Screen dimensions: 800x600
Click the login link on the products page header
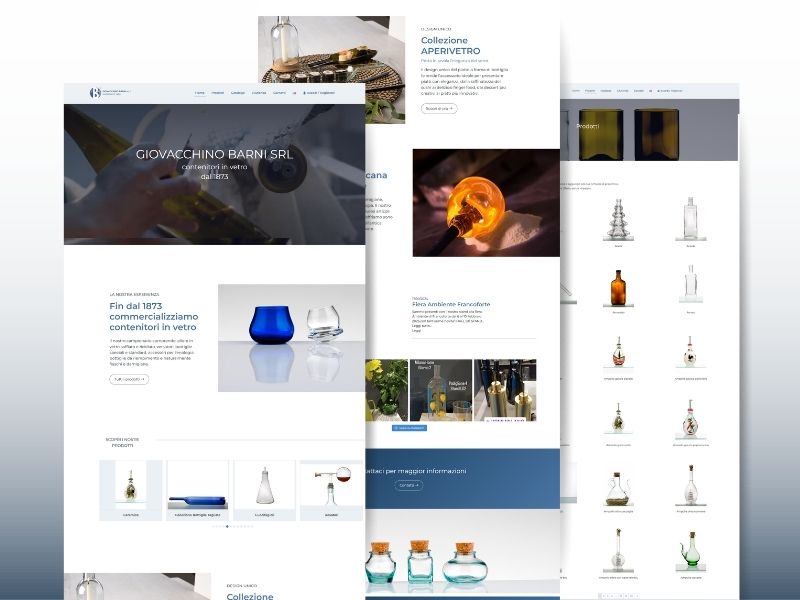tap(669, 91)
